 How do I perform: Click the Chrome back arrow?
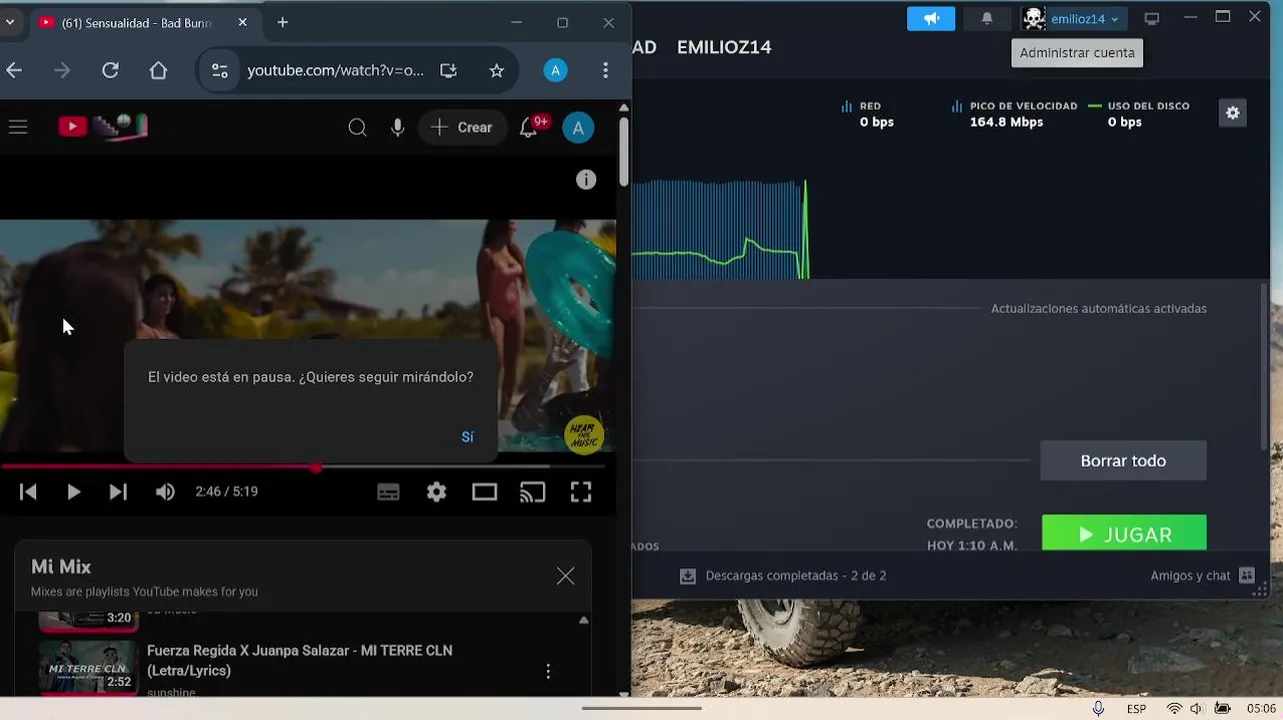[x=13, y=70]
